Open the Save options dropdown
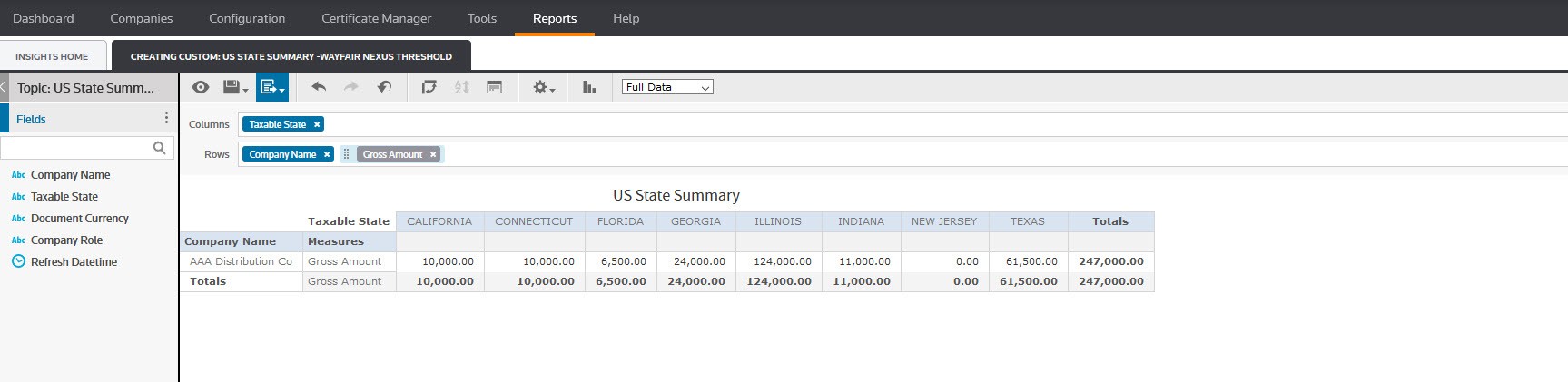1568x382 pixels. coord(235,87)
